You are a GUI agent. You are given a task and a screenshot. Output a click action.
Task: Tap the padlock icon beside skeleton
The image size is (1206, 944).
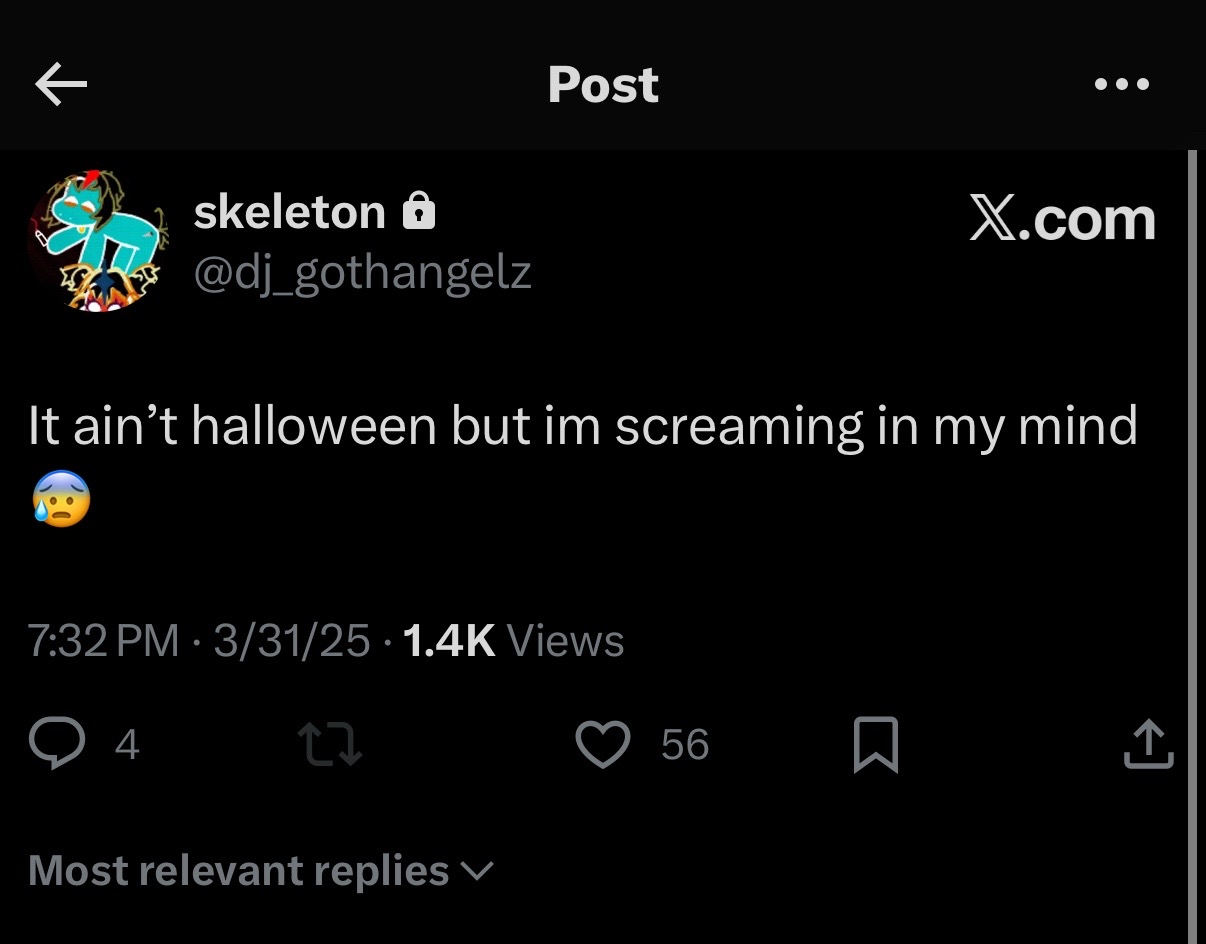click(418, 212)
